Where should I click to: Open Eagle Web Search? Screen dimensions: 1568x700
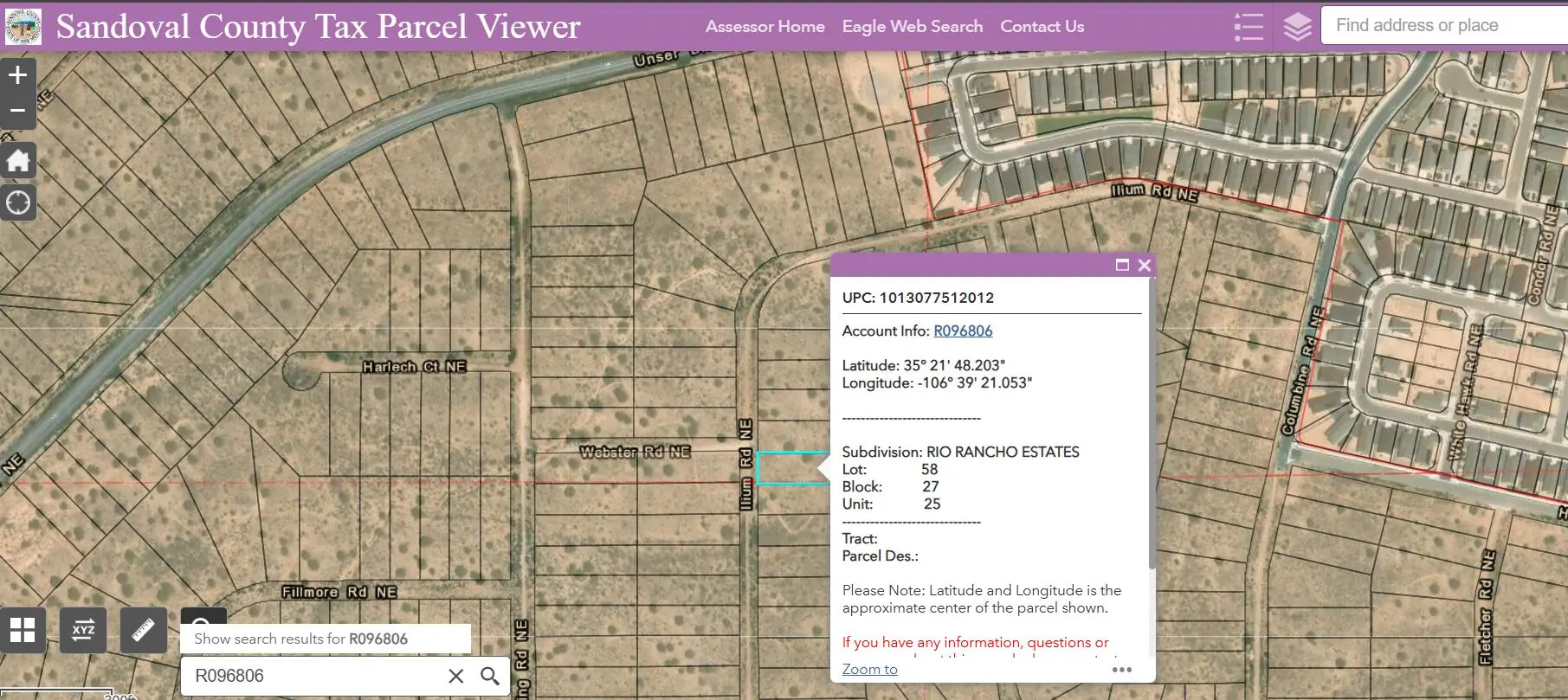point(913,27)
